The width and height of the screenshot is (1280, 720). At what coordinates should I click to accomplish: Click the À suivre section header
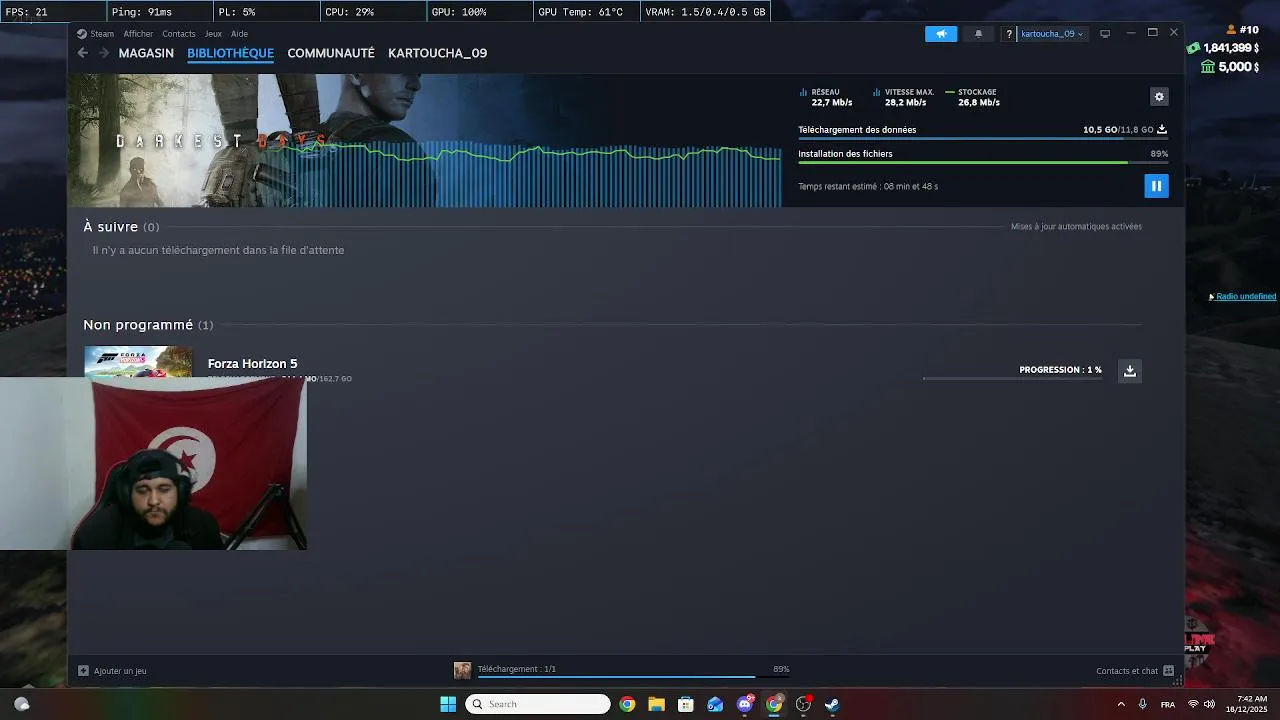(121, 227)
